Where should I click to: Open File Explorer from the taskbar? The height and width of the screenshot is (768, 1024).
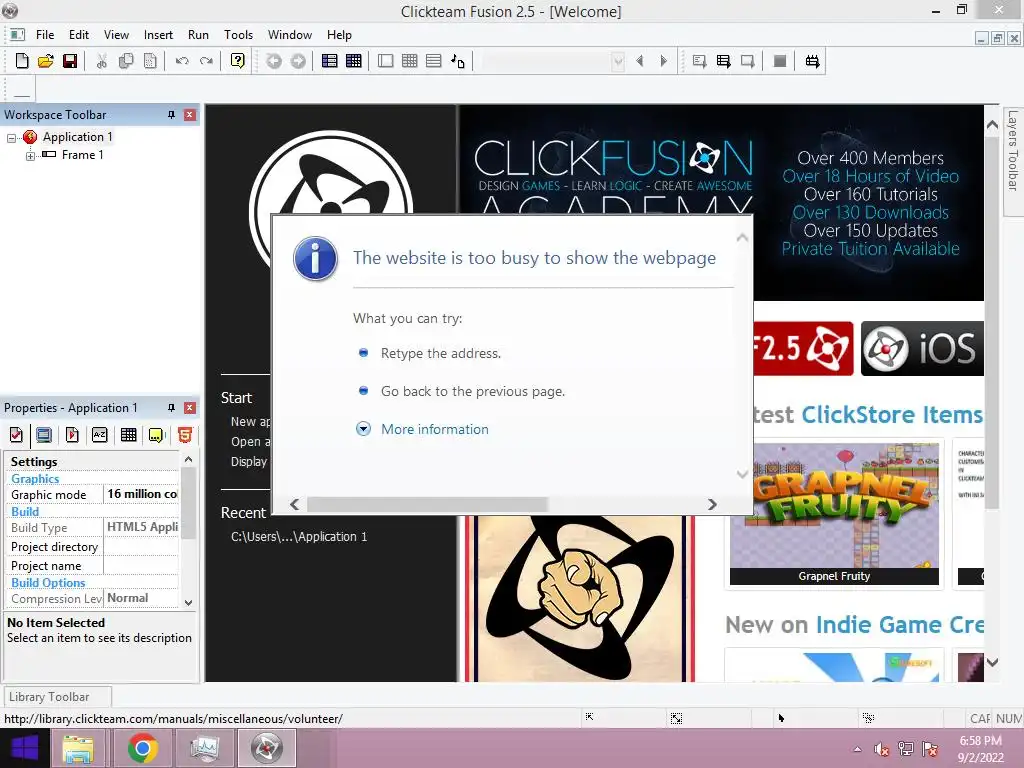coord(78,748)
